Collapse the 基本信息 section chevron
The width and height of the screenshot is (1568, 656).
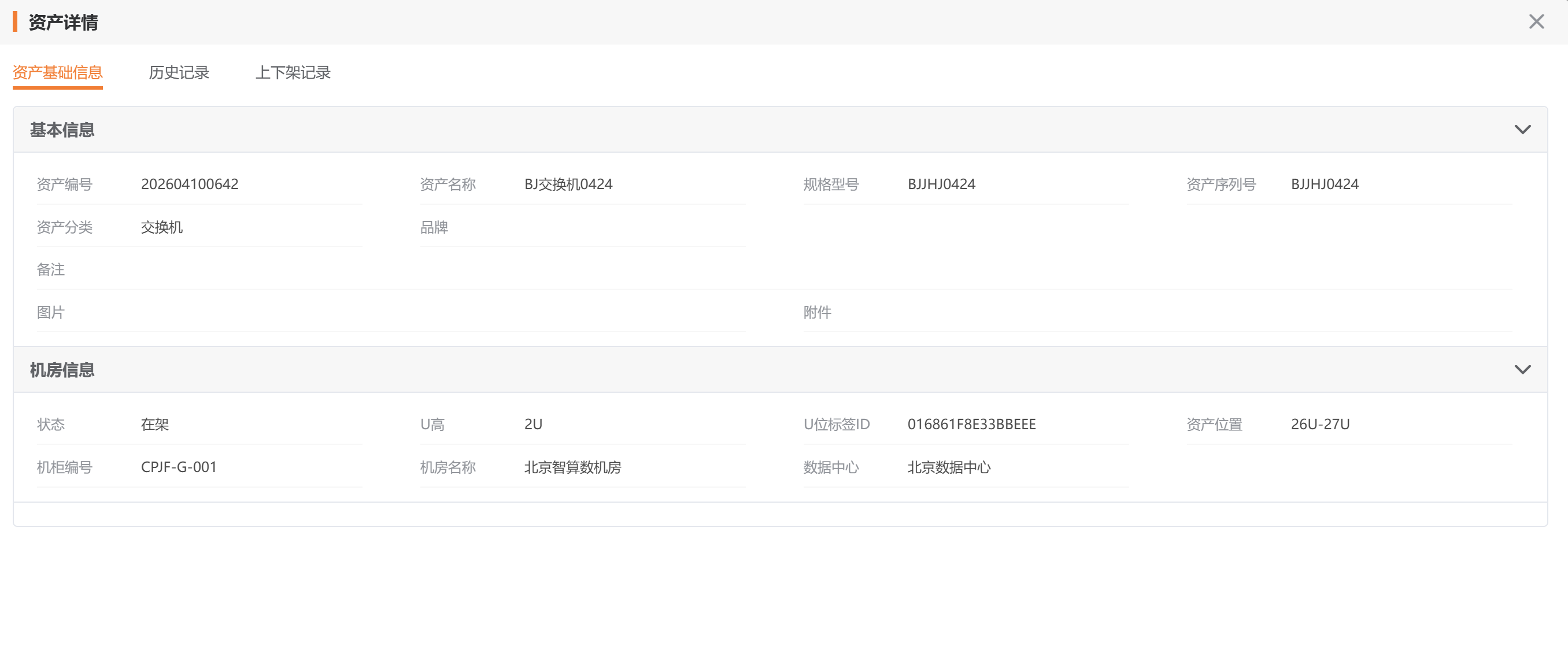tap(1522, 130)
